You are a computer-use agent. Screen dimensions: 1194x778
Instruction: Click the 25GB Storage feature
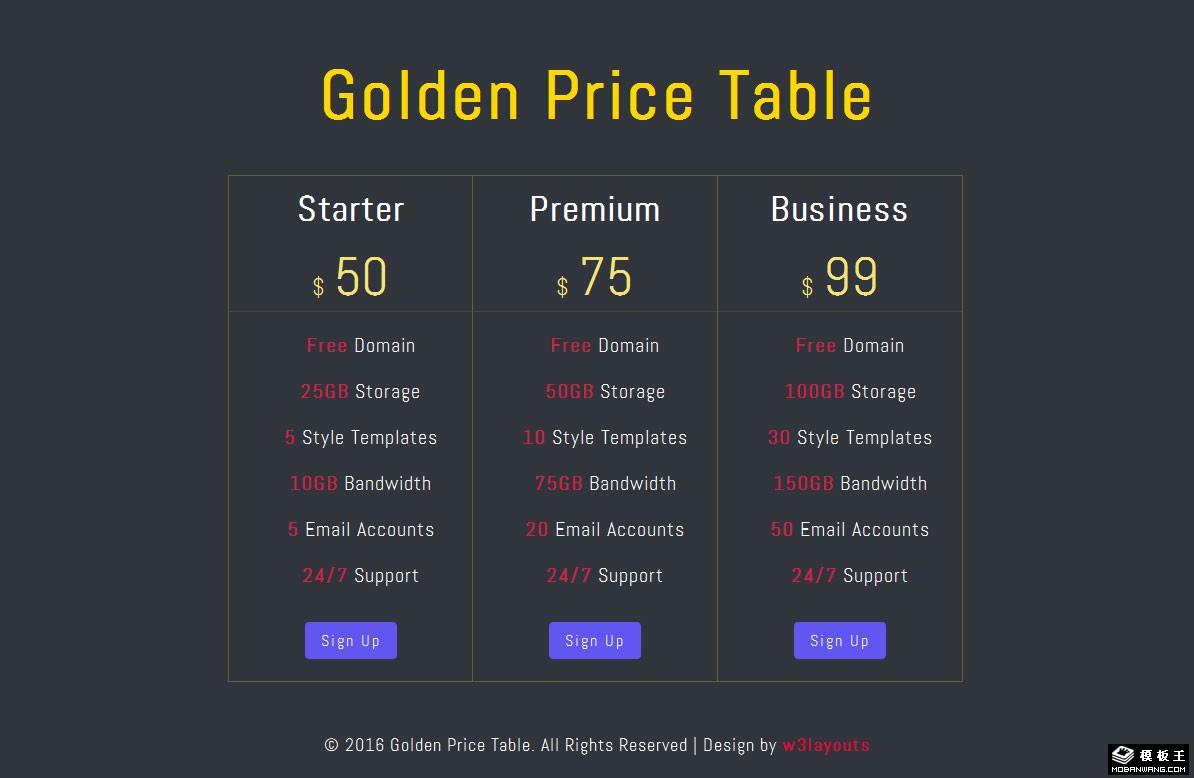click(x=360, y=391)
